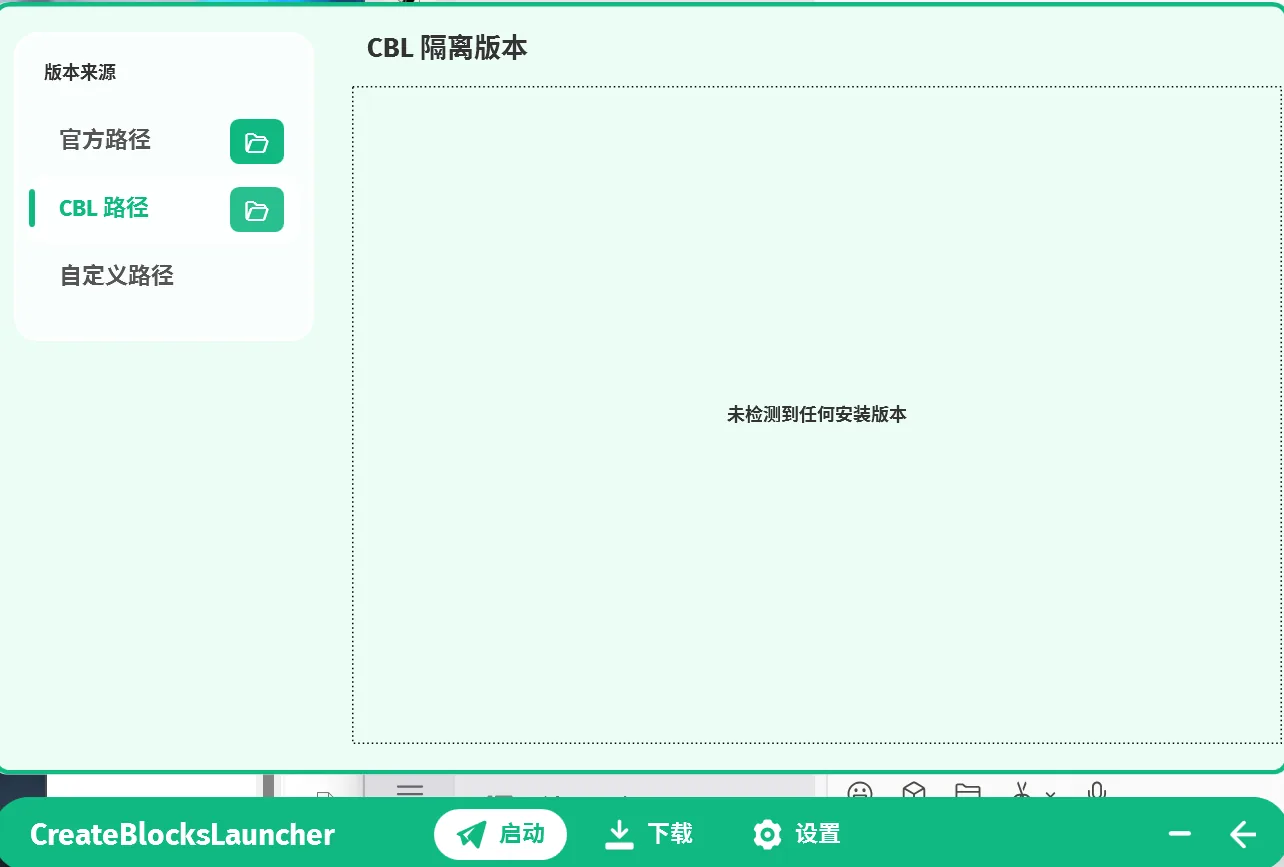Open the 设置 tab with gear icon
Screen dimensions: 1284x867
click(x=797, y=834)
